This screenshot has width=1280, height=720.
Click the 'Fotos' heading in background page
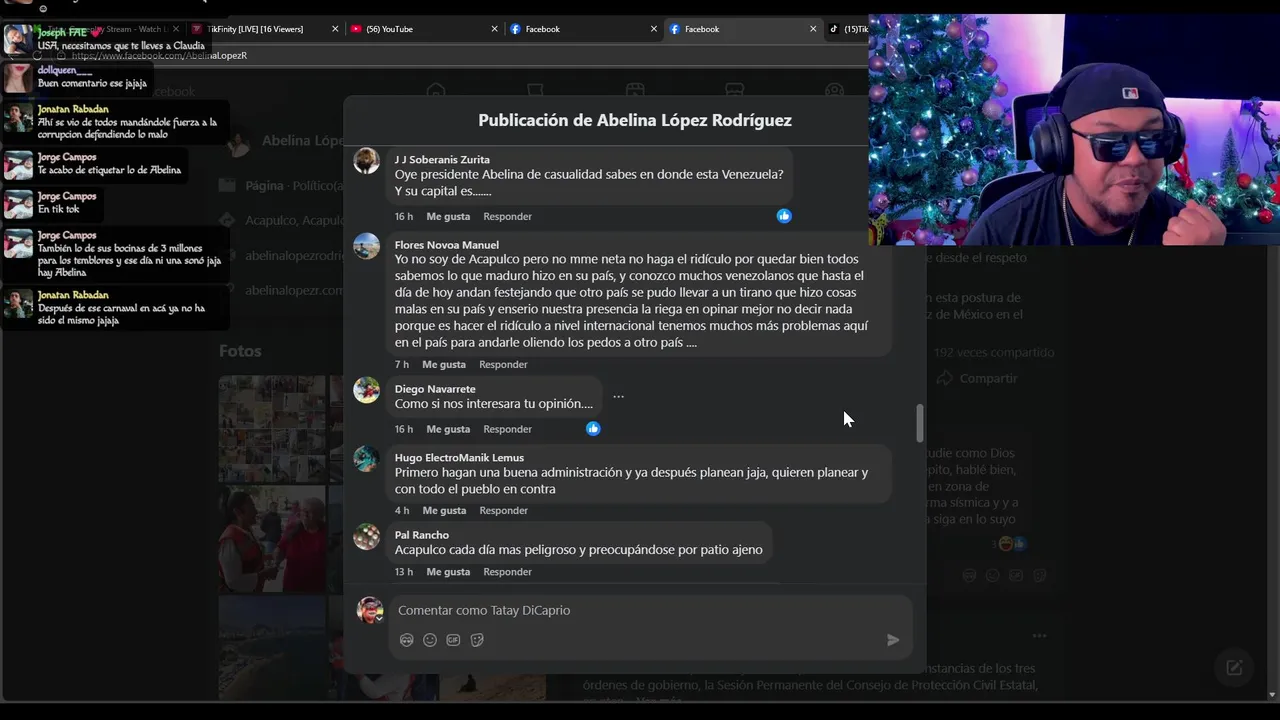point(240,351)
